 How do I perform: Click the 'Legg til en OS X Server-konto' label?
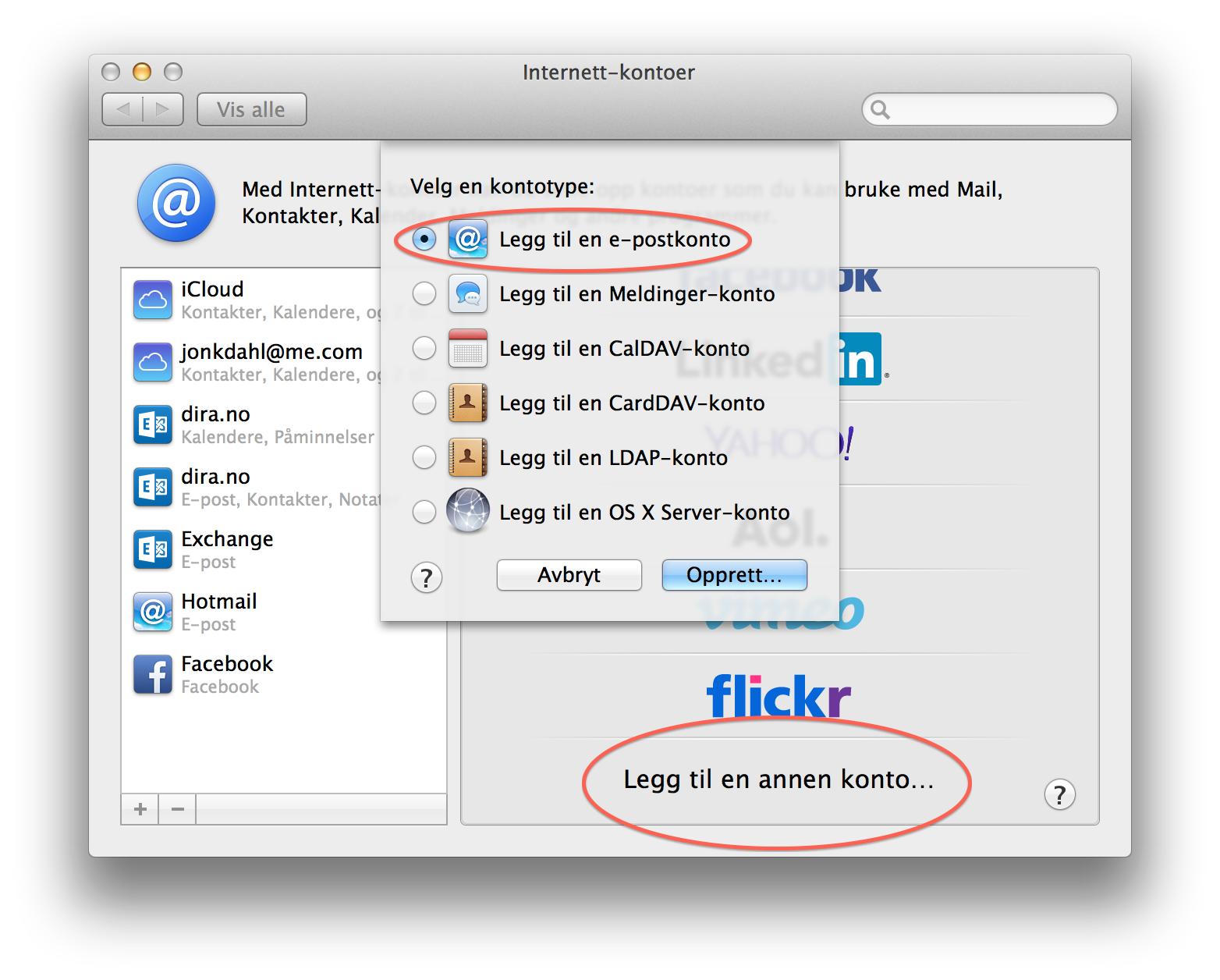644,513
